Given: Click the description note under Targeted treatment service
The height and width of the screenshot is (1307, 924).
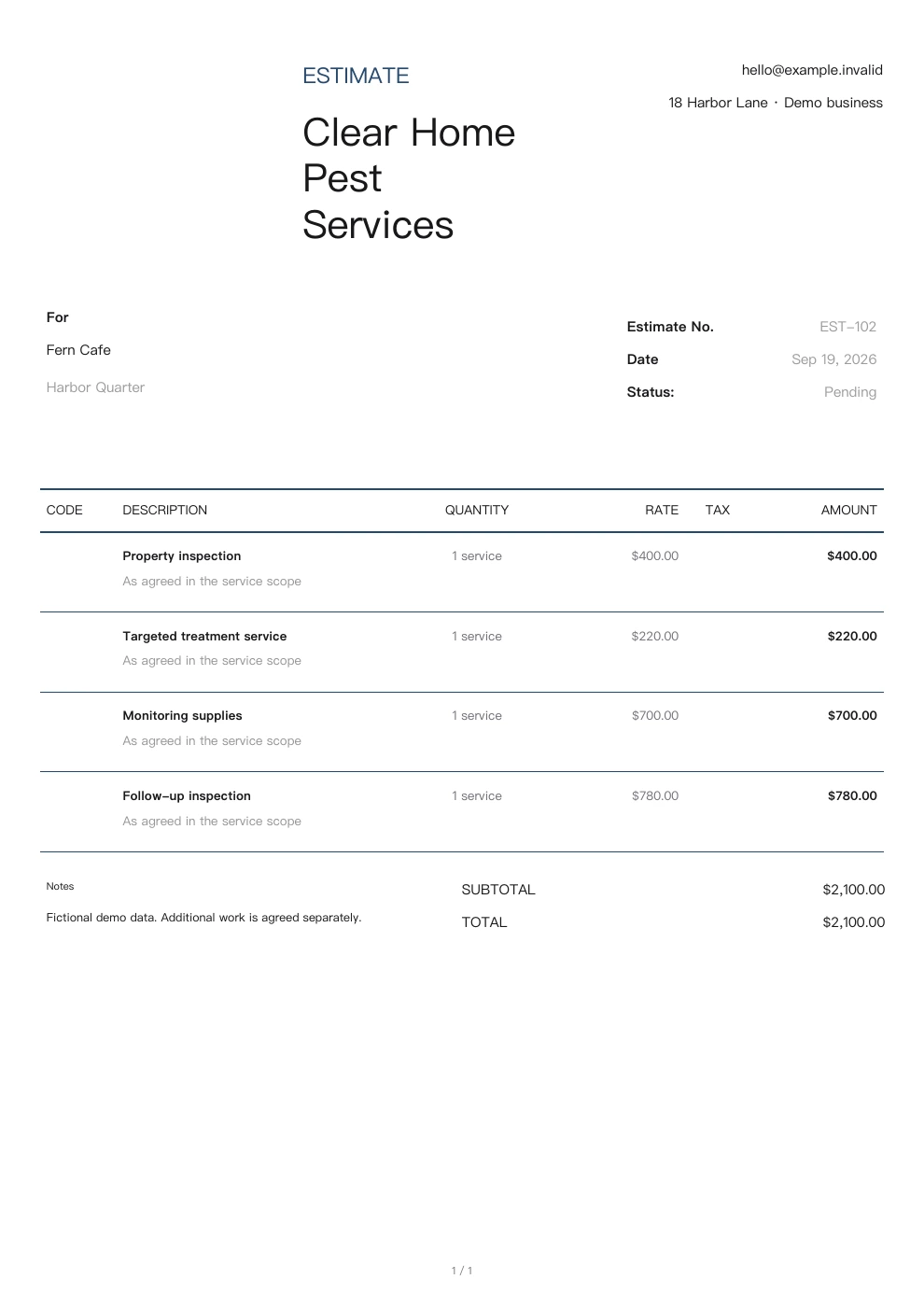Looking at the screenshot, I should 212,660.
